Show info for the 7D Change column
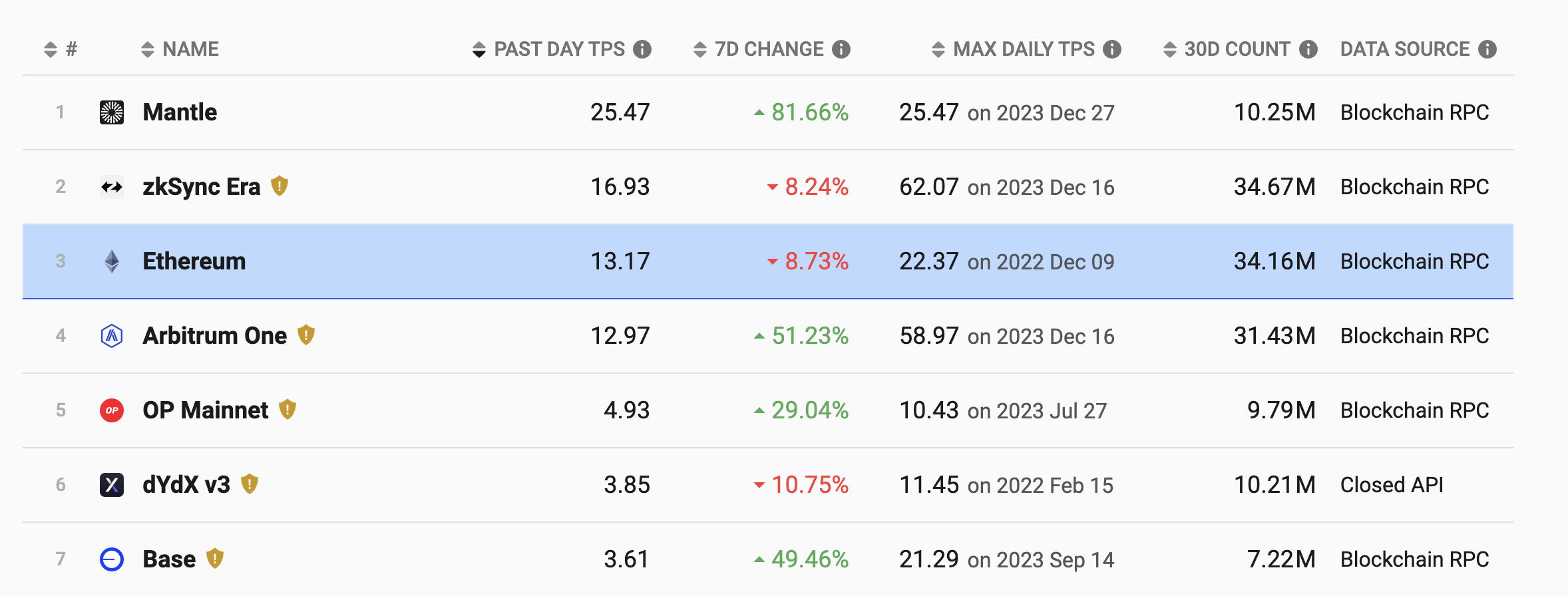 [x=841, y=49]
